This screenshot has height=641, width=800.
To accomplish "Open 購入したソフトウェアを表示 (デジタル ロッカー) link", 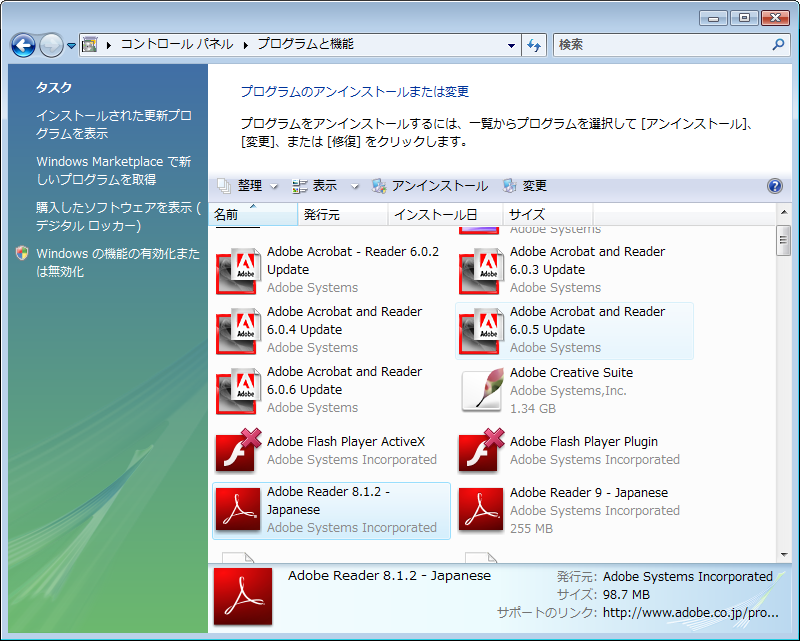I will 118,216.
